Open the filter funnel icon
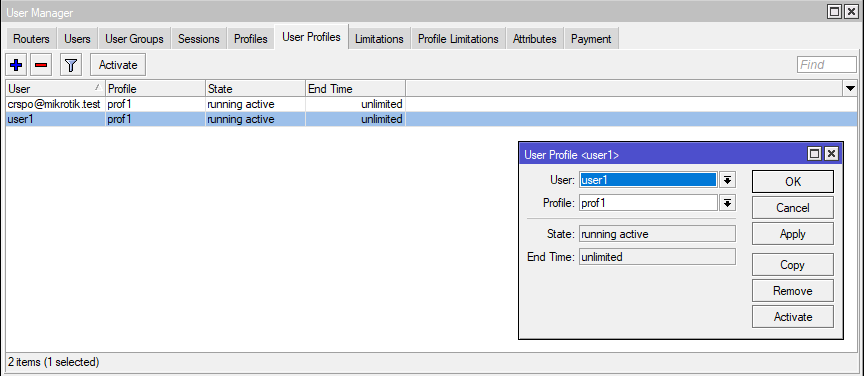The height and width of the screenshot is (376, 864). [x=71, y=65]
